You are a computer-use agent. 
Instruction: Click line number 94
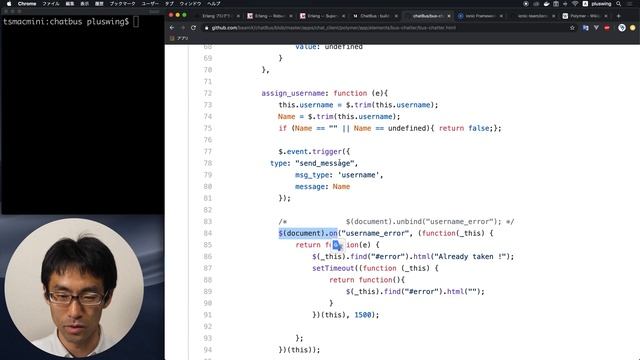[208, 350]
